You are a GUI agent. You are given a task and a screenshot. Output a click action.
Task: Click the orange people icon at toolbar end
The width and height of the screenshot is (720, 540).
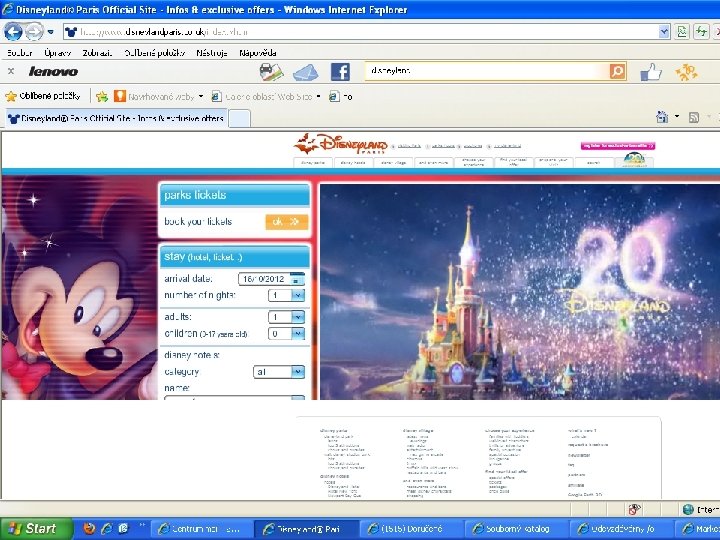tap(686, 72)
